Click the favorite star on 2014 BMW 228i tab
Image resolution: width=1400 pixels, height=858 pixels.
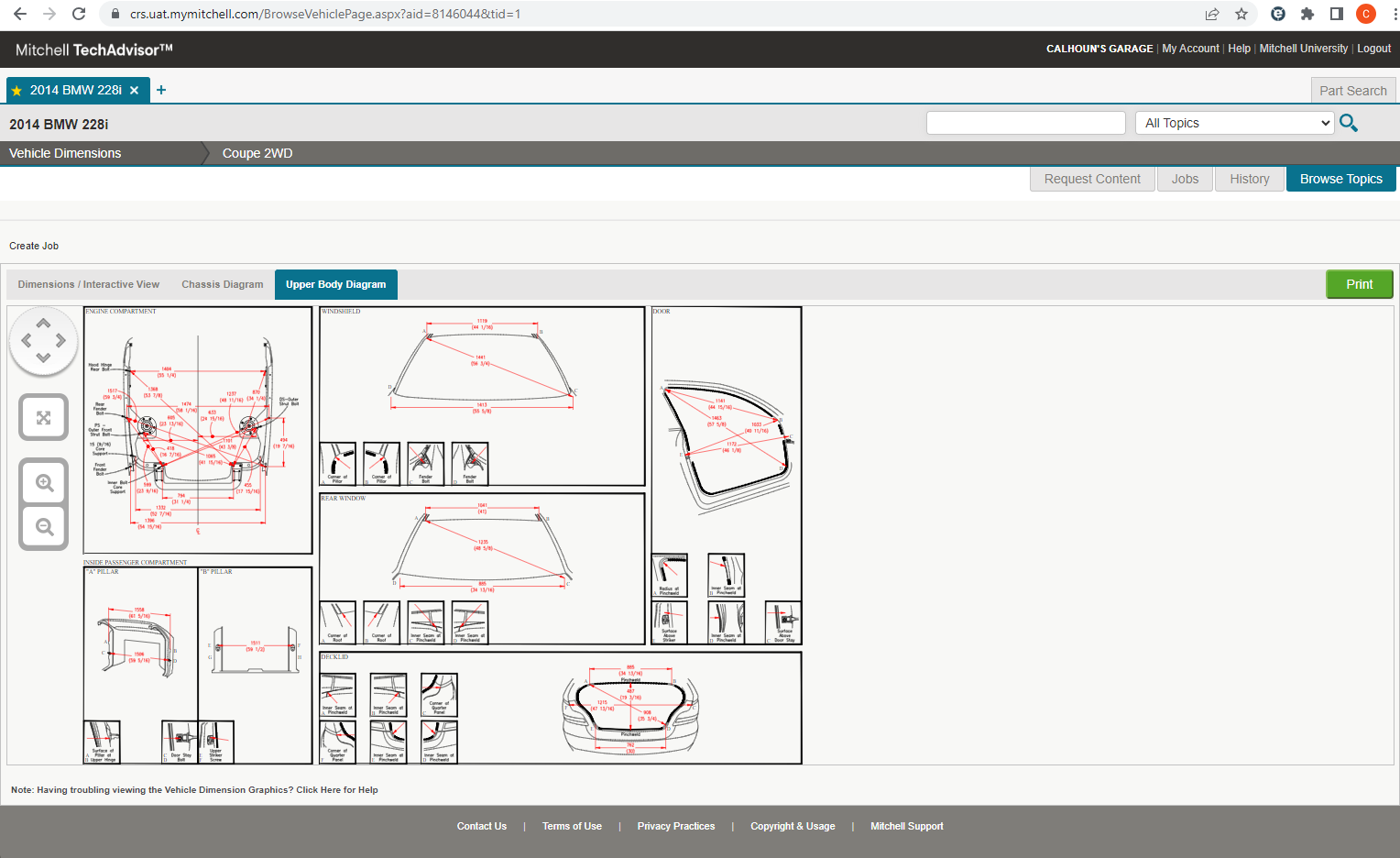[16, 91]
